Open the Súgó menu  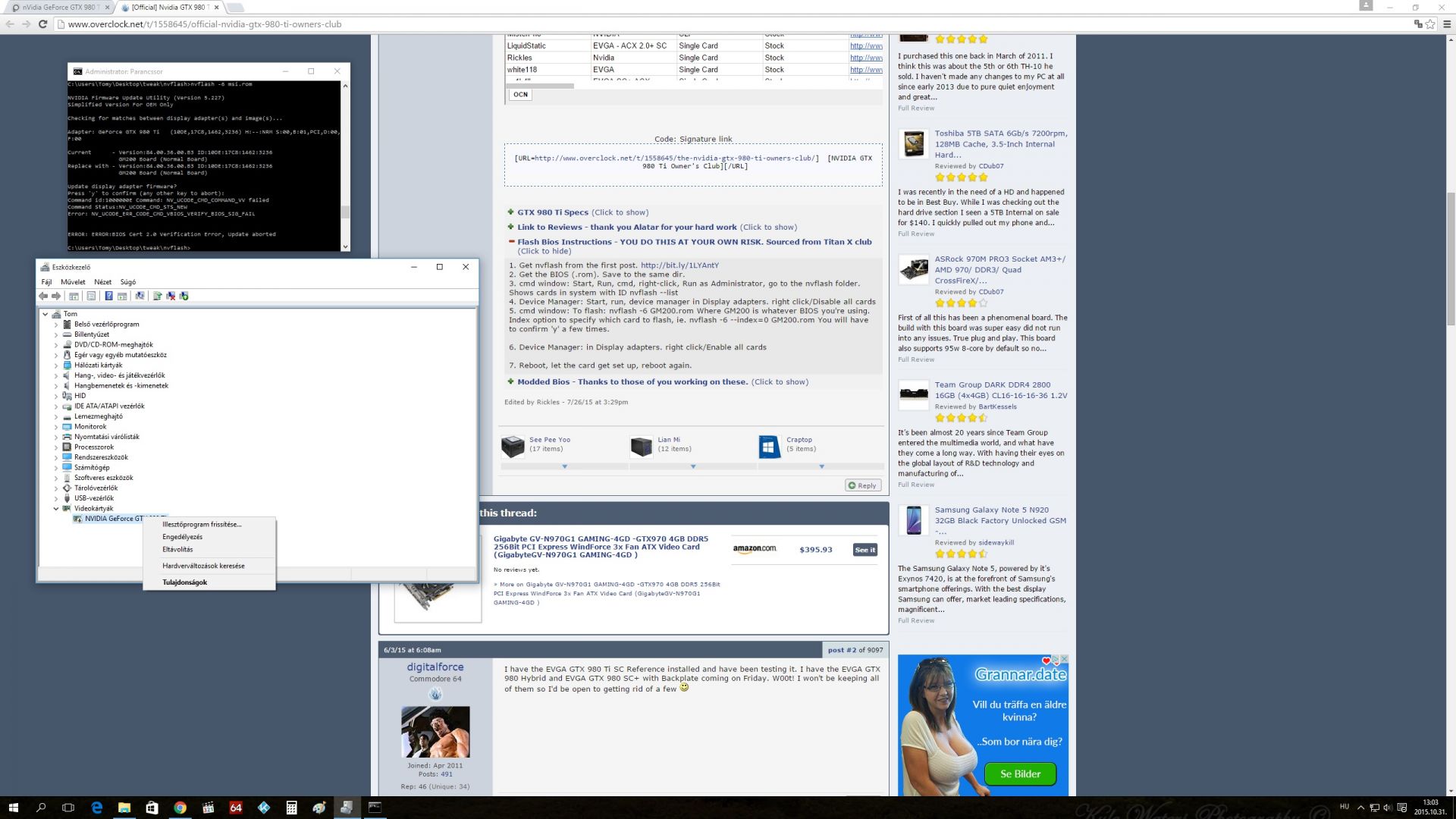pyautogui.click(x=128, y=282)
